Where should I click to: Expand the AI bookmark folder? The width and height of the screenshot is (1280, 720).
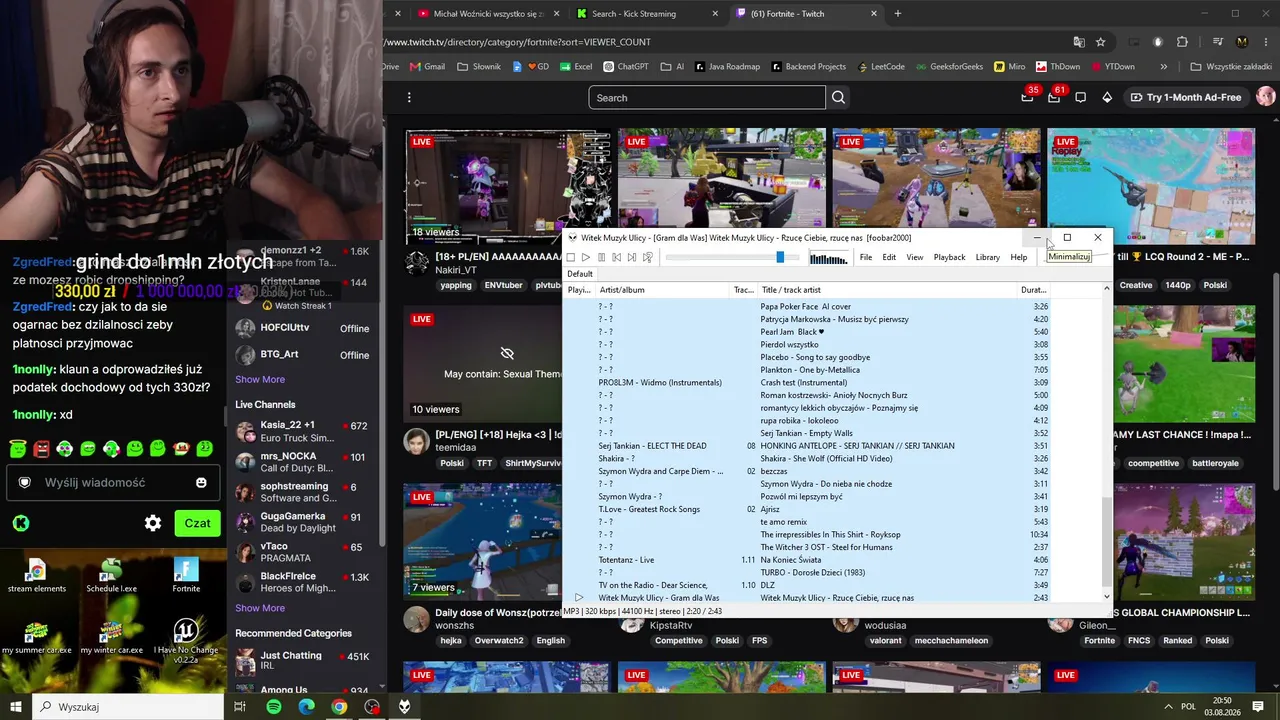point(672,67)
